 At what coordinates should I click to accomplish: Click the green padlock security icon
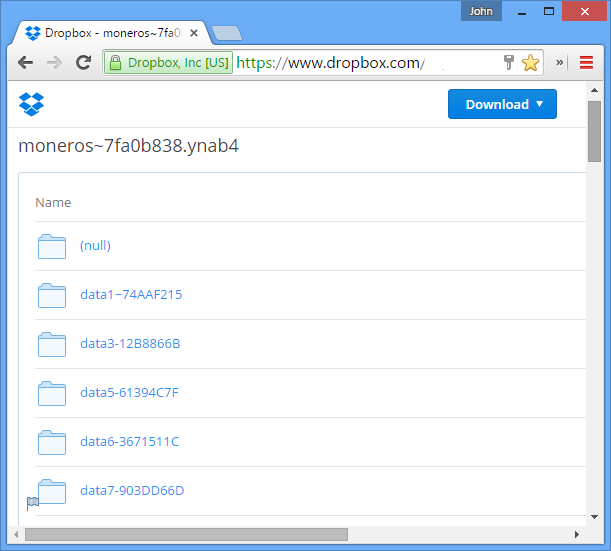pos(115,62)
